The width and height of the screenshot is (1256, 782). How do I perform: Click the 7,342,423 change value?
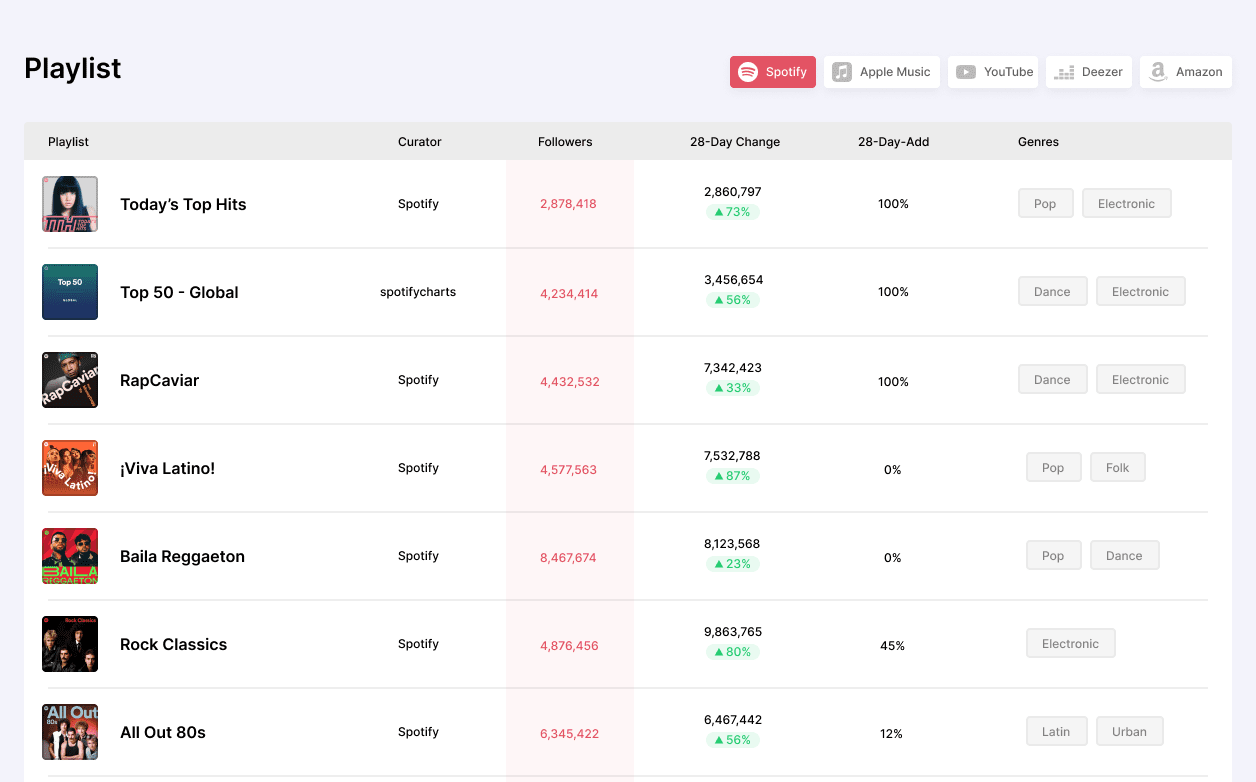coord(733,368)
